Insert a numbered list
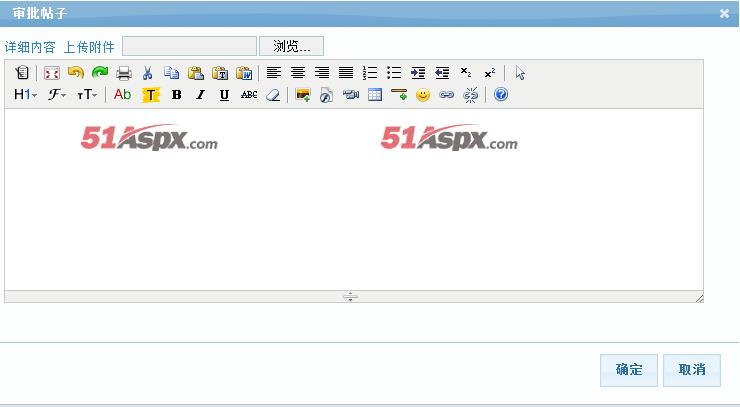 [370, 73]
